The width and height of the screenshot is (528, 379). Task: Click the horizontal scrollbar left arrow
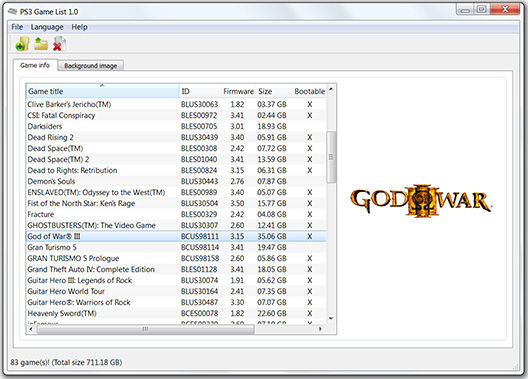31,329
